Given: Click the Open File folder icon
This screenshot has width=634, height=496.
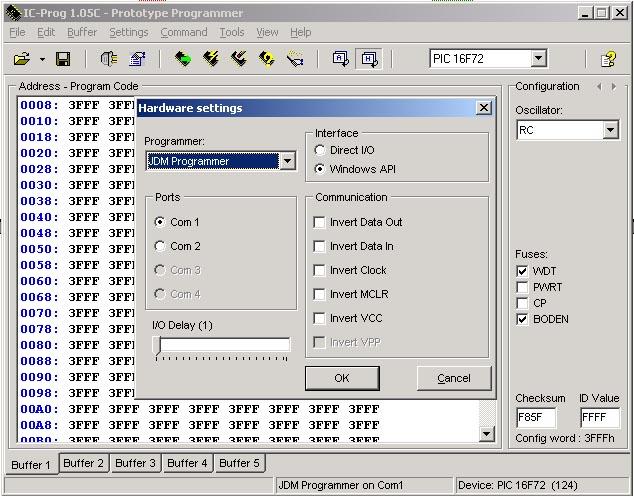Looking at the screenshot, I should (x=21, y=60).
